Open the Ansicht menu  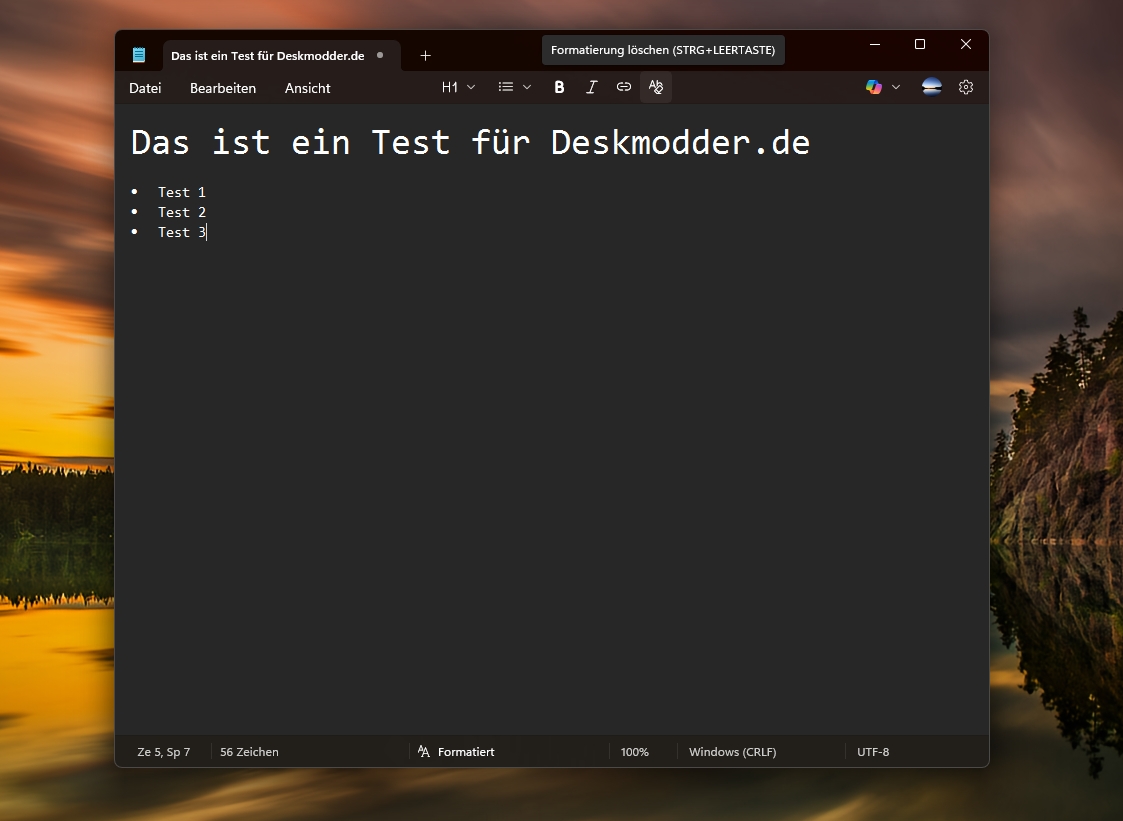[307, 88]
